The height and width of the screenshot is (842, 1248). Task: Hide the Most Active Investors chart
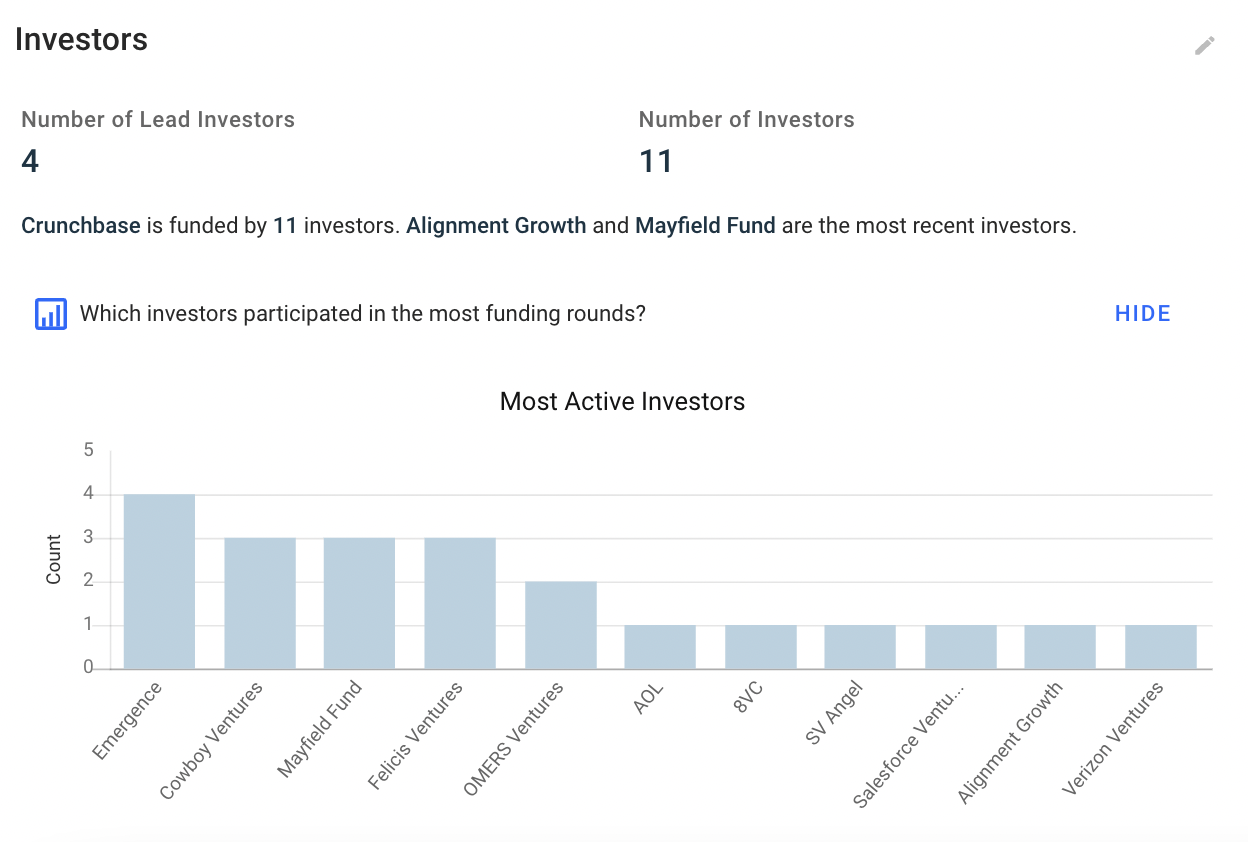(x=1142, y=314)
